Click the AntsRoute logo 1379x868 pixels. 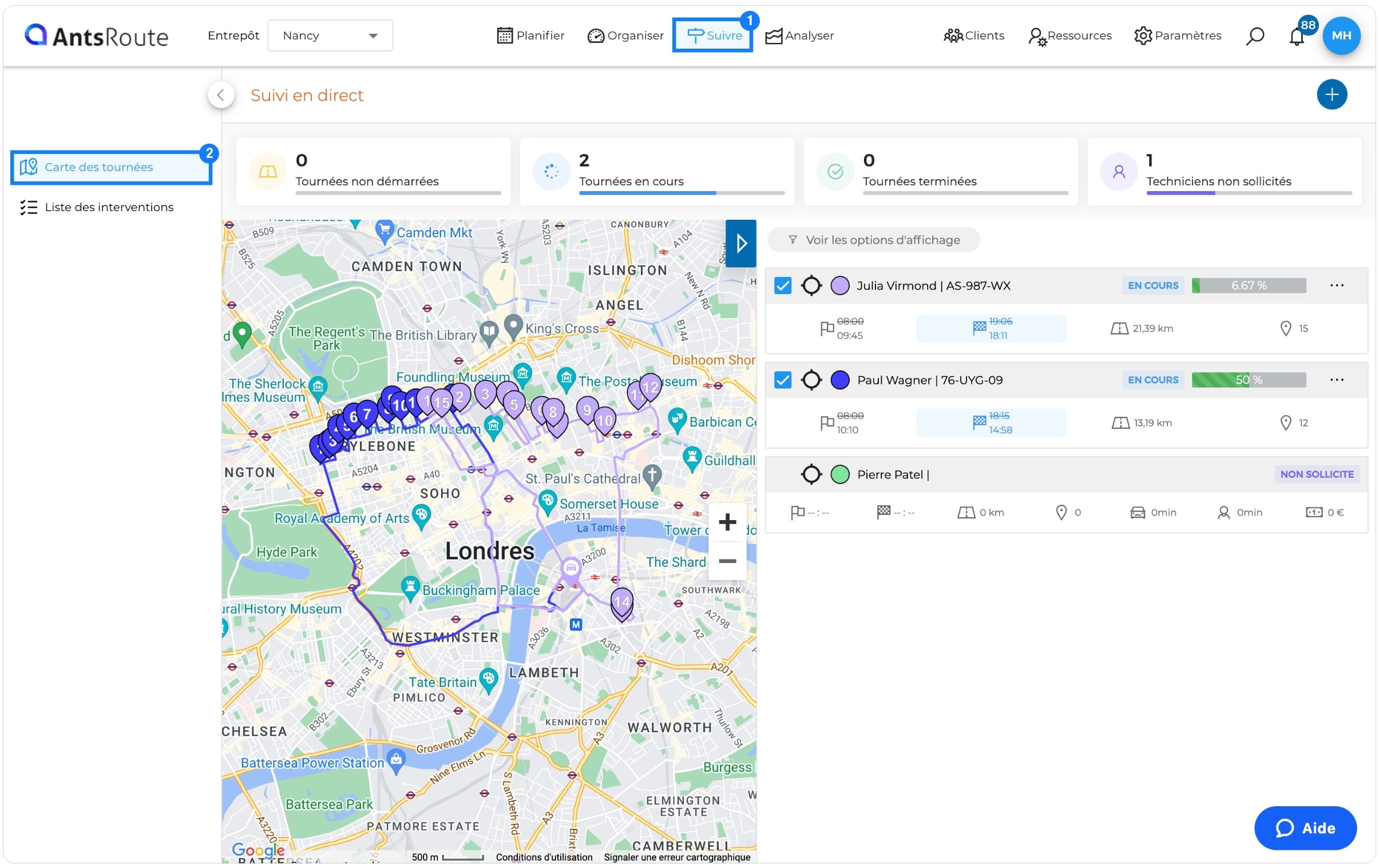(x=96, y=35)
